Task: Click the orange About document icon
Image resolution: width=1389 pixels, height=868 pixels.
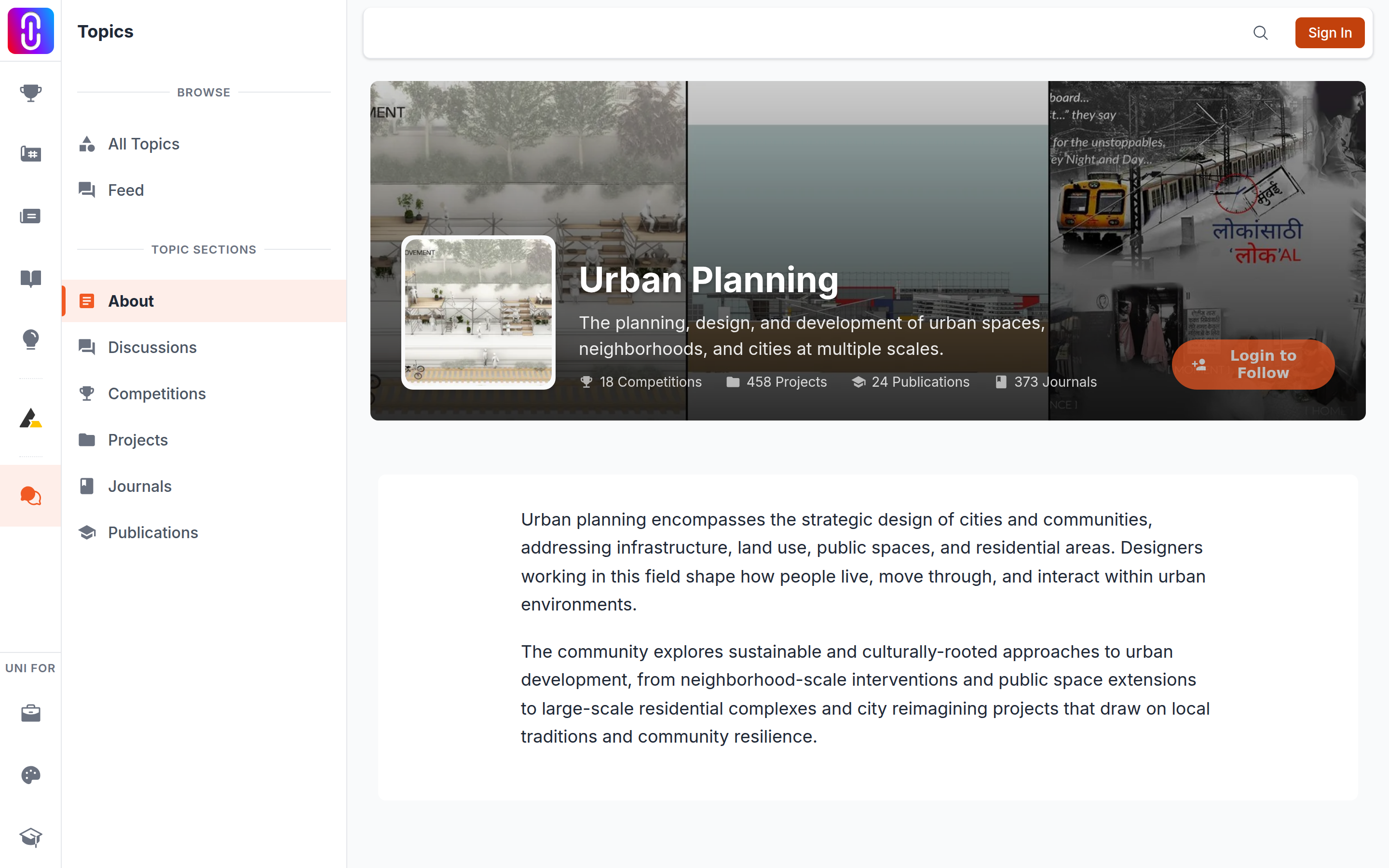Action: (x=87, y=301)
